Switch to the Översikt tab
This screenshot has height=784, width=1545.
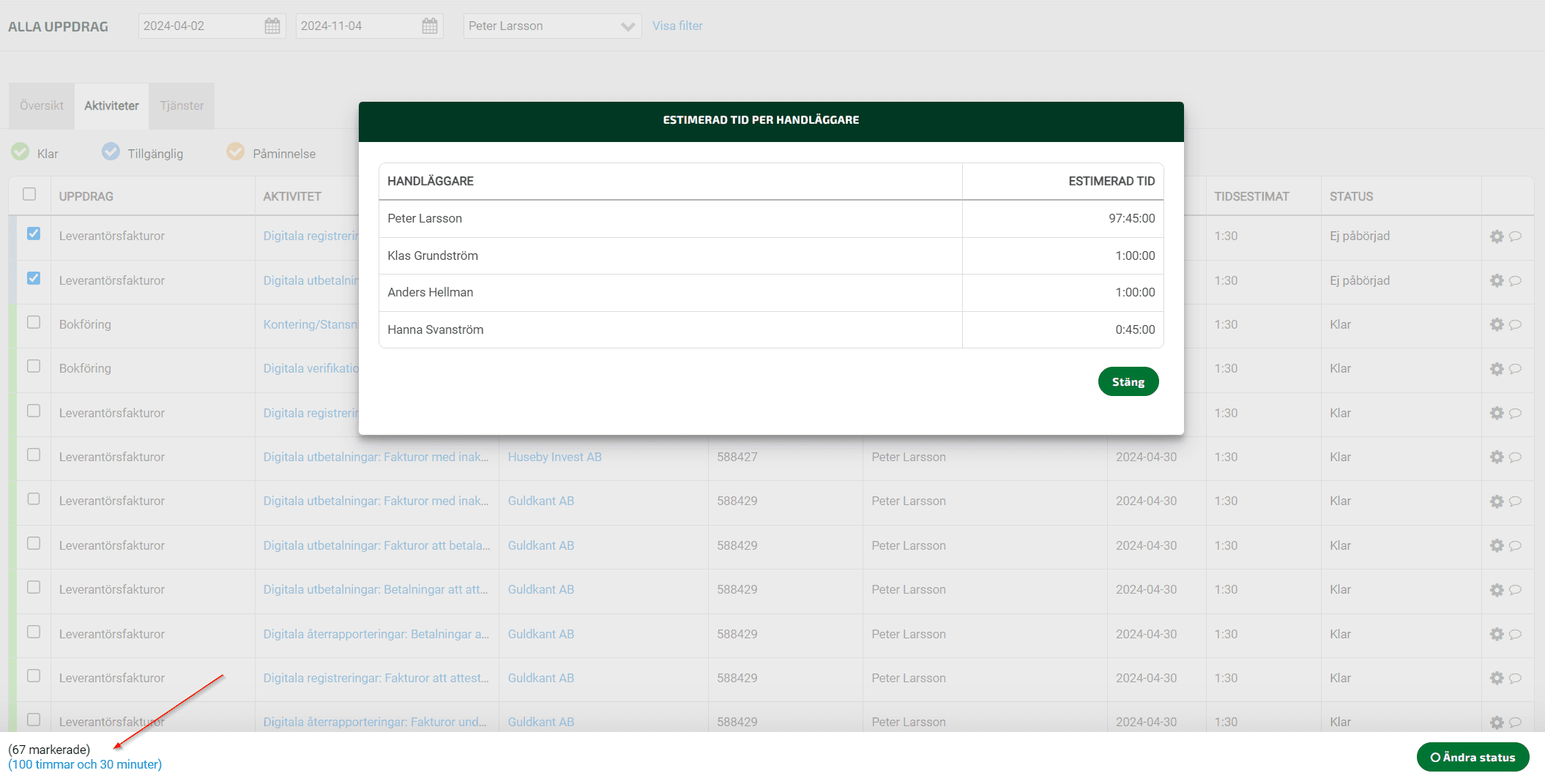tap(42, 106)
